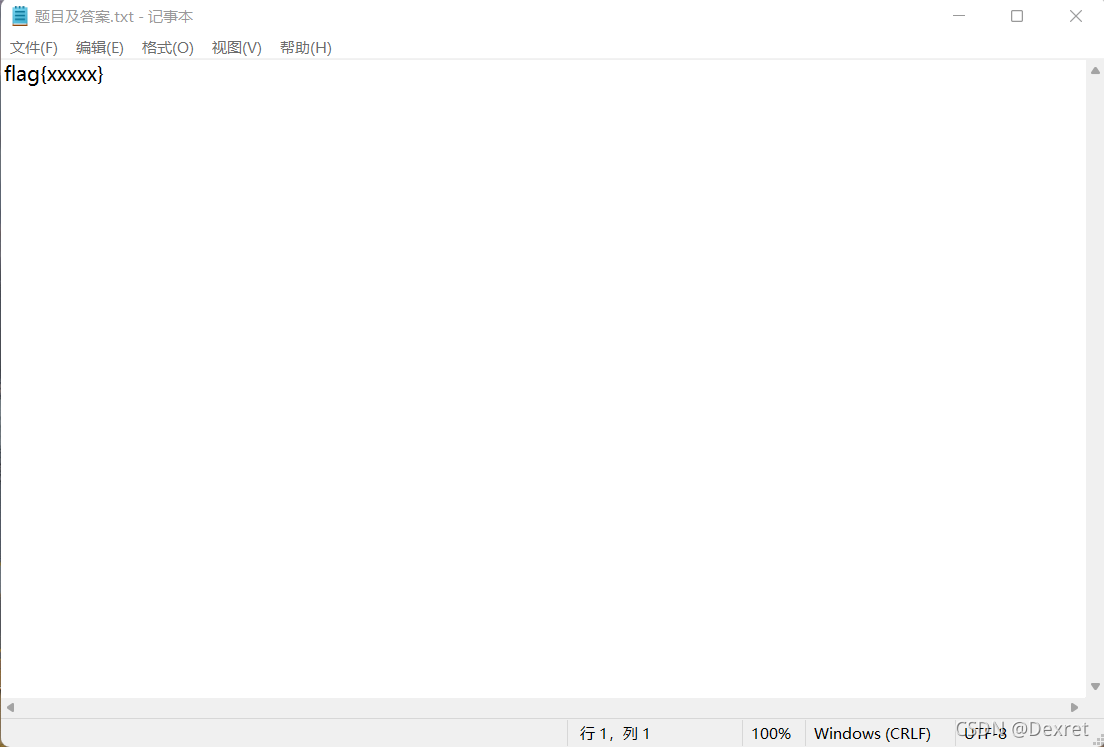The image size is (1104, 747).
Task: Open the 格式(O) menu
Action: (168, 48)
